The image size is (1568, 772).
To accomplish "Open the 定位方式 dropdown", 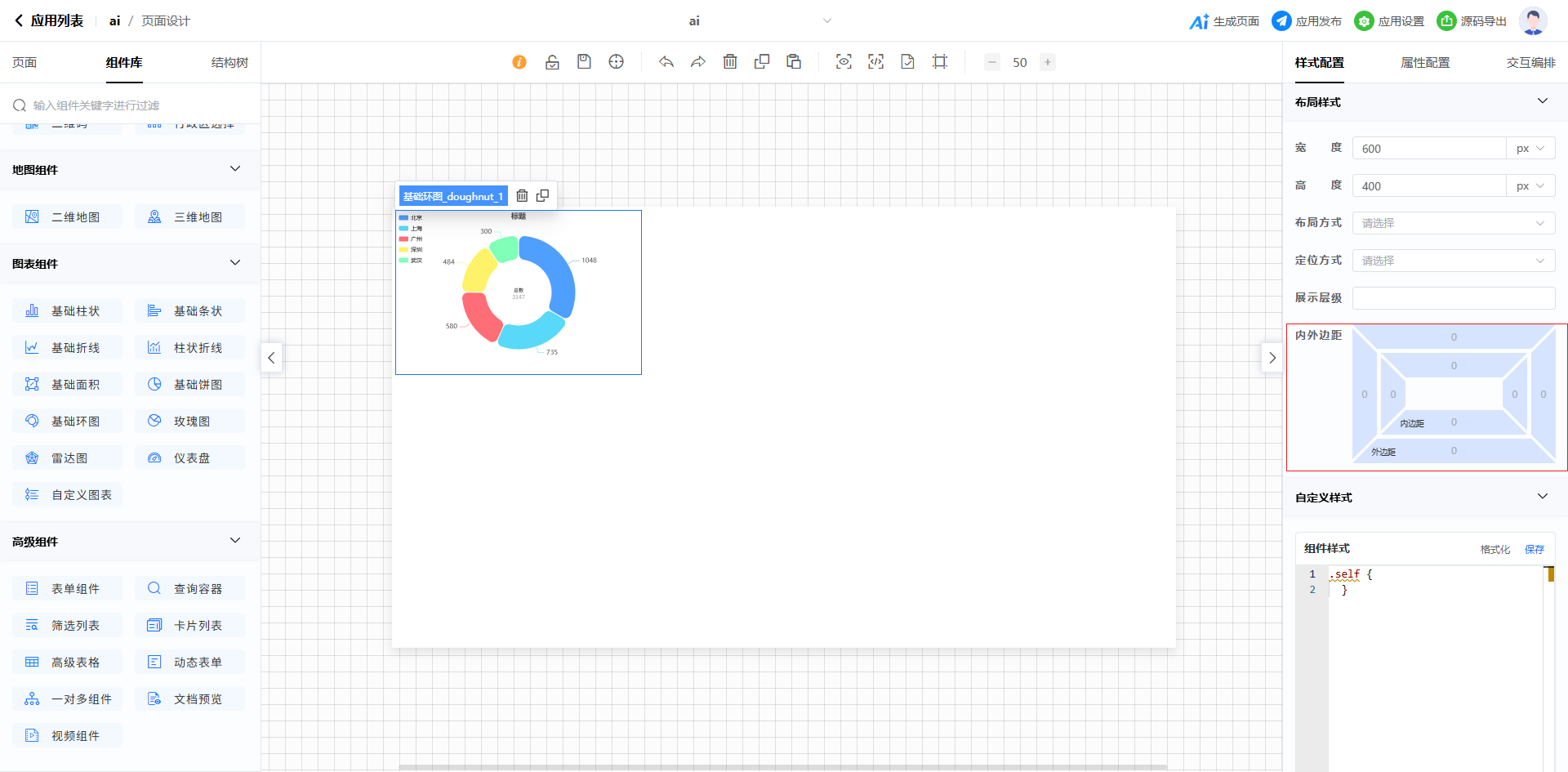I will (x=1453, y=261).
